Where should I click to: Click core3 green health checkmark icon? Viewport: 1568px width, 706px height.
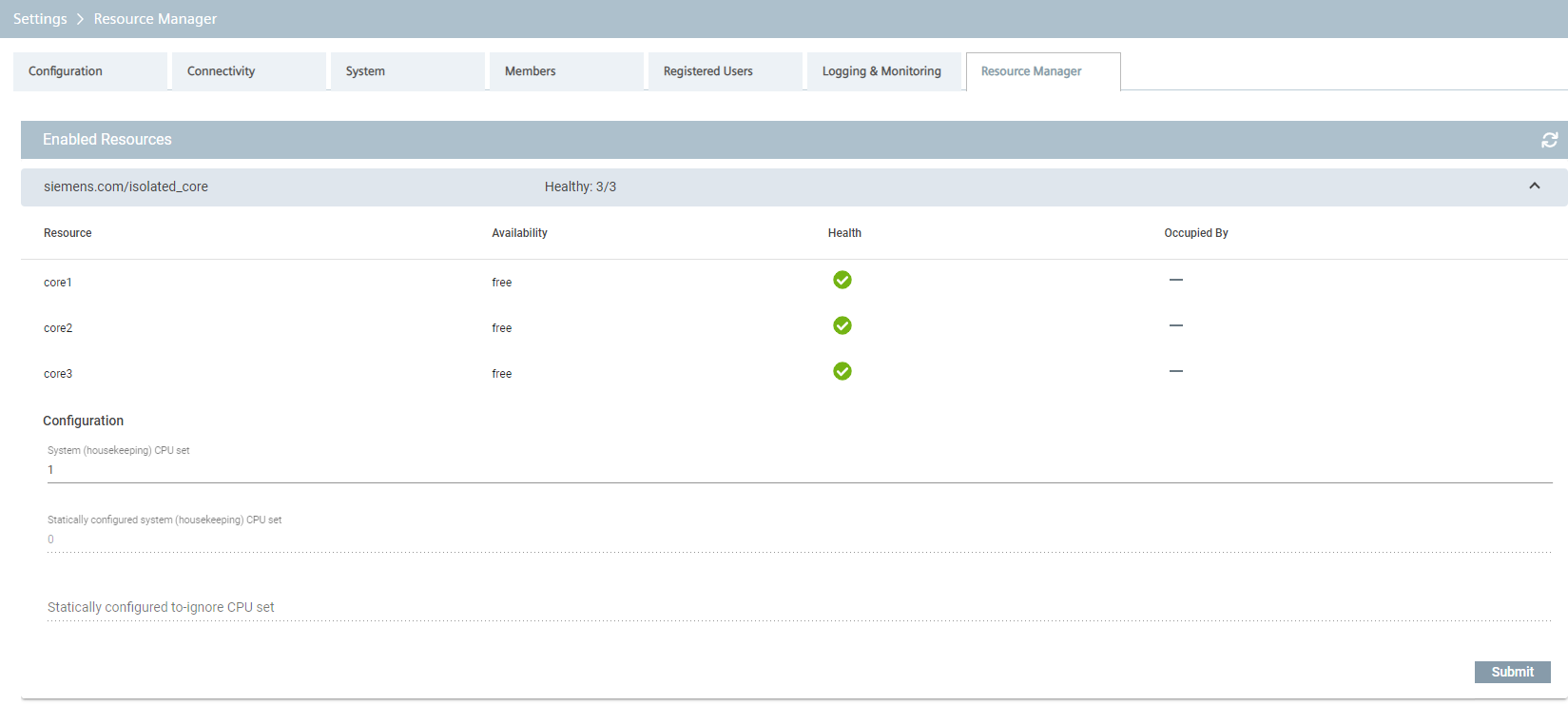pos(842,371)
